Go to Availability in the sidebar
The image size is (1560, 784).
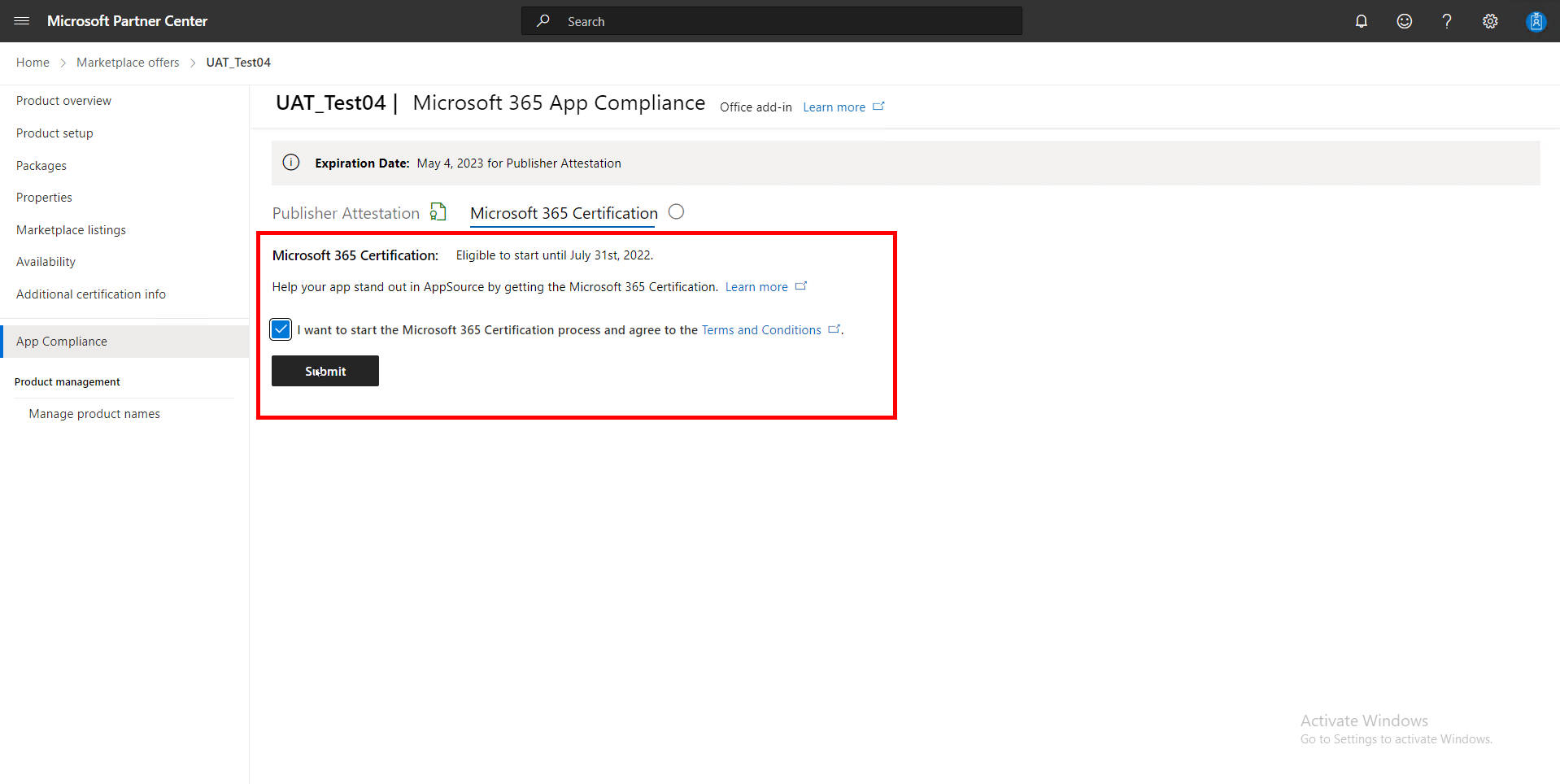click(x=46, y=262)
